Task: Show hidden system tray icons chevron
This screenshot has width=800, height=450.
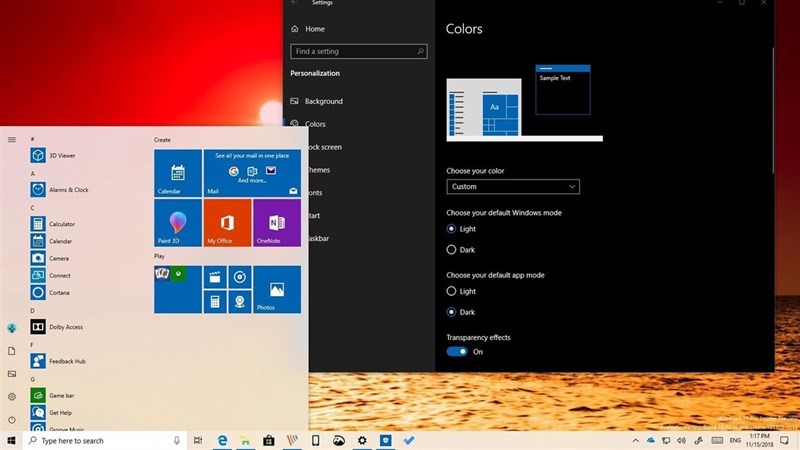Action: 634,440
